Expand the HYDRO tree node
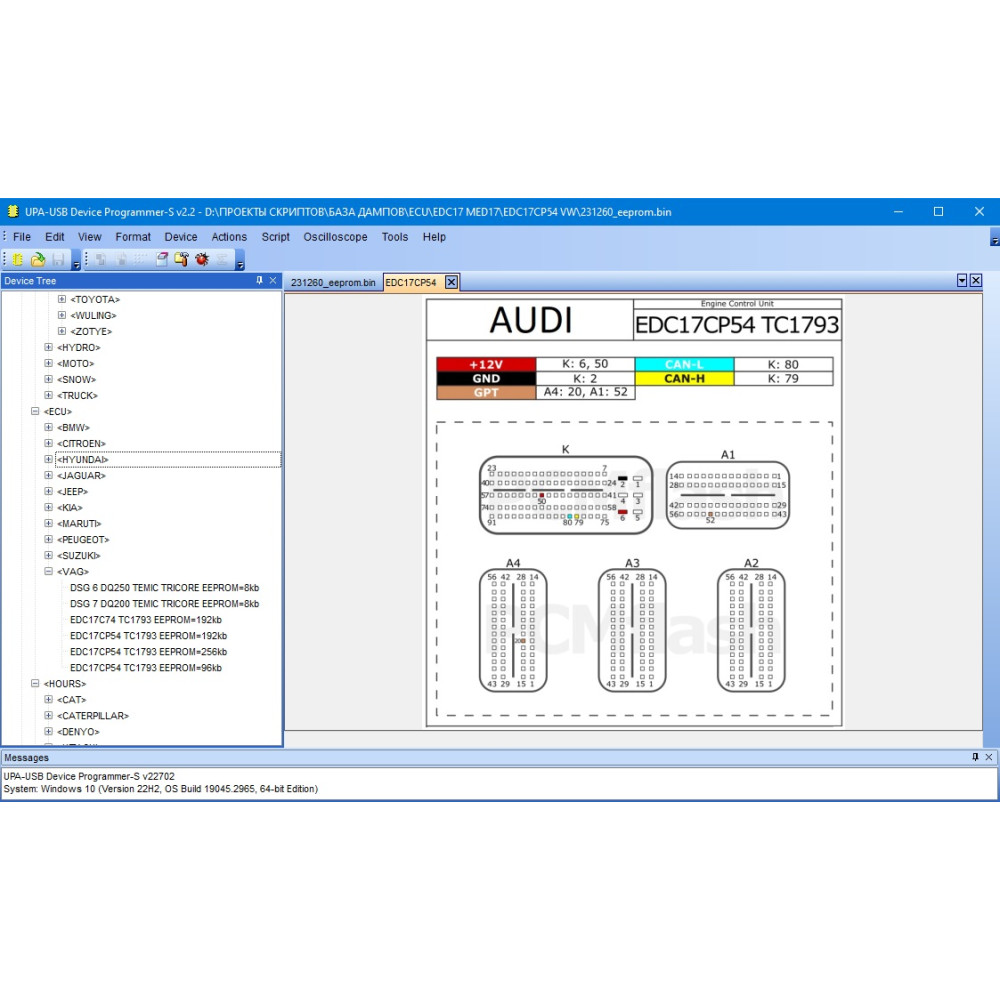The image size is (1000, 1000). tap(48, 347)
